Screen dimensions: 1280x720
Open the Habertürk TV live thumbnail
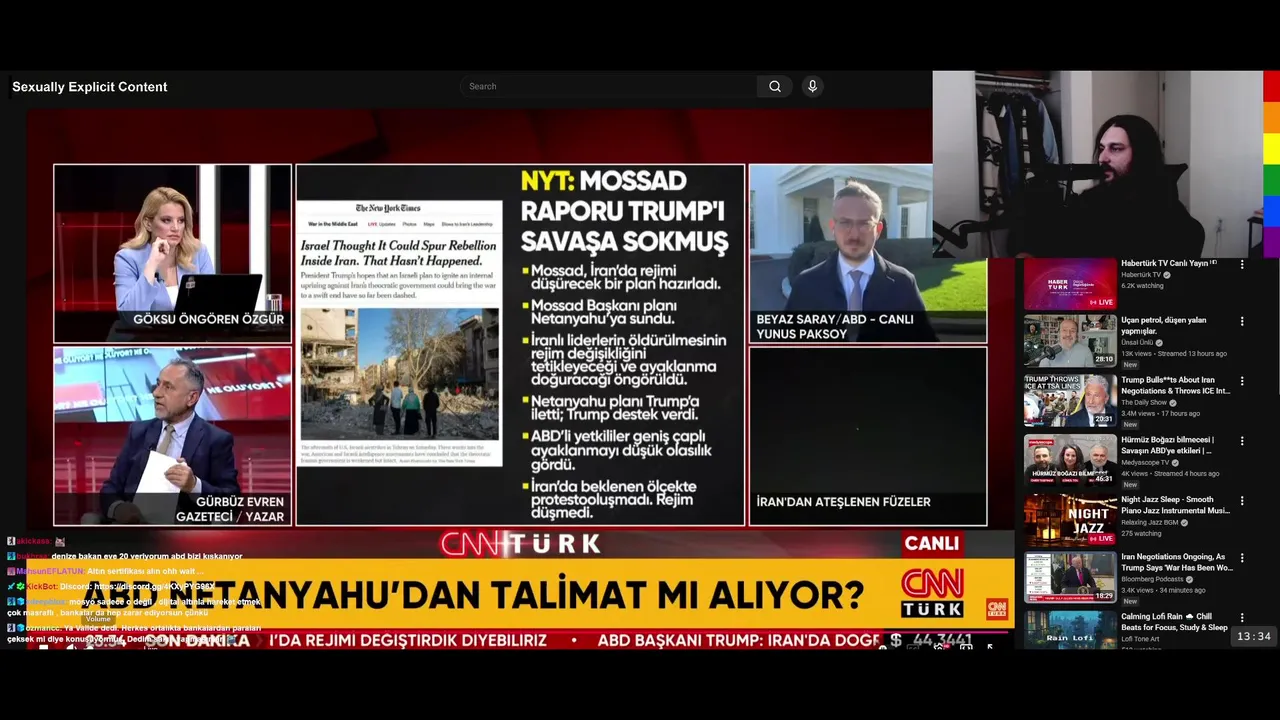(x=1070, y=284)
